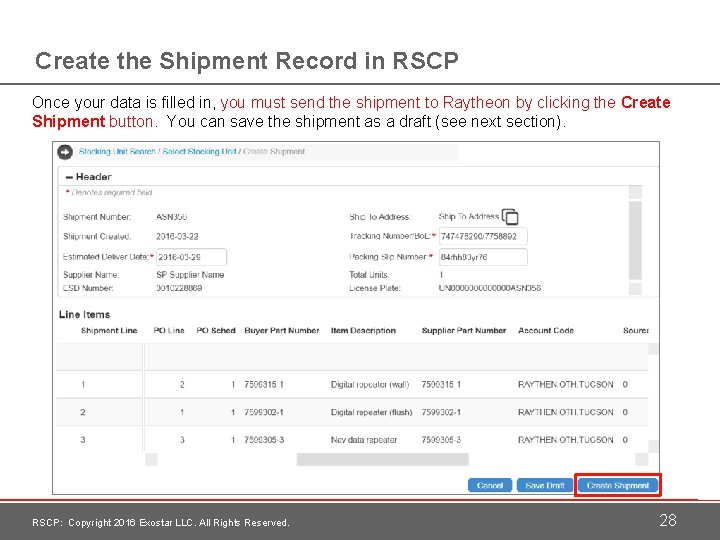
Task: Click the Line Items section heading
Action: point(84,315)
